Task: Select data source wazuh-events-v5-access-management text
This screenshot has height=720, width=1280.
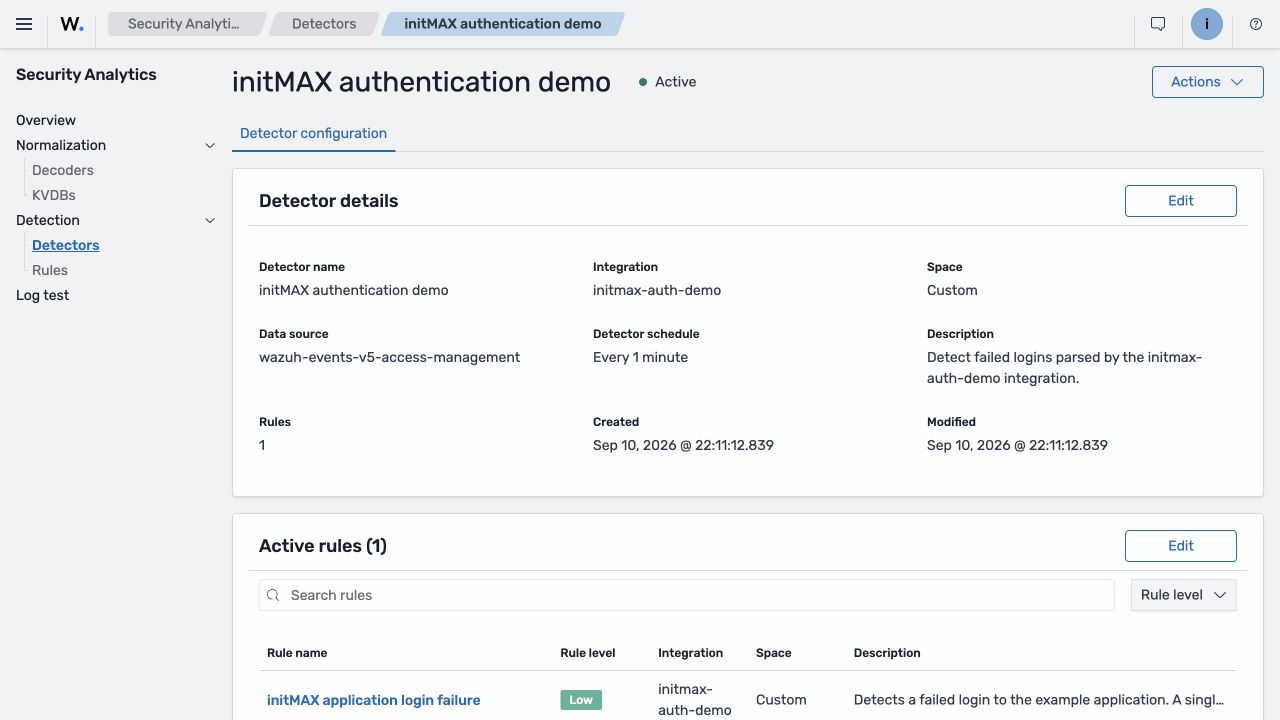Action: click(389, 357)
